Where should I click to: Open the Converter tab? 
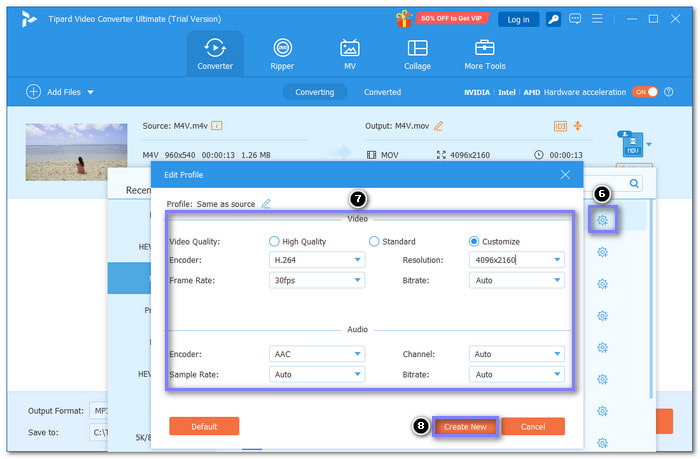coord(215,54)
